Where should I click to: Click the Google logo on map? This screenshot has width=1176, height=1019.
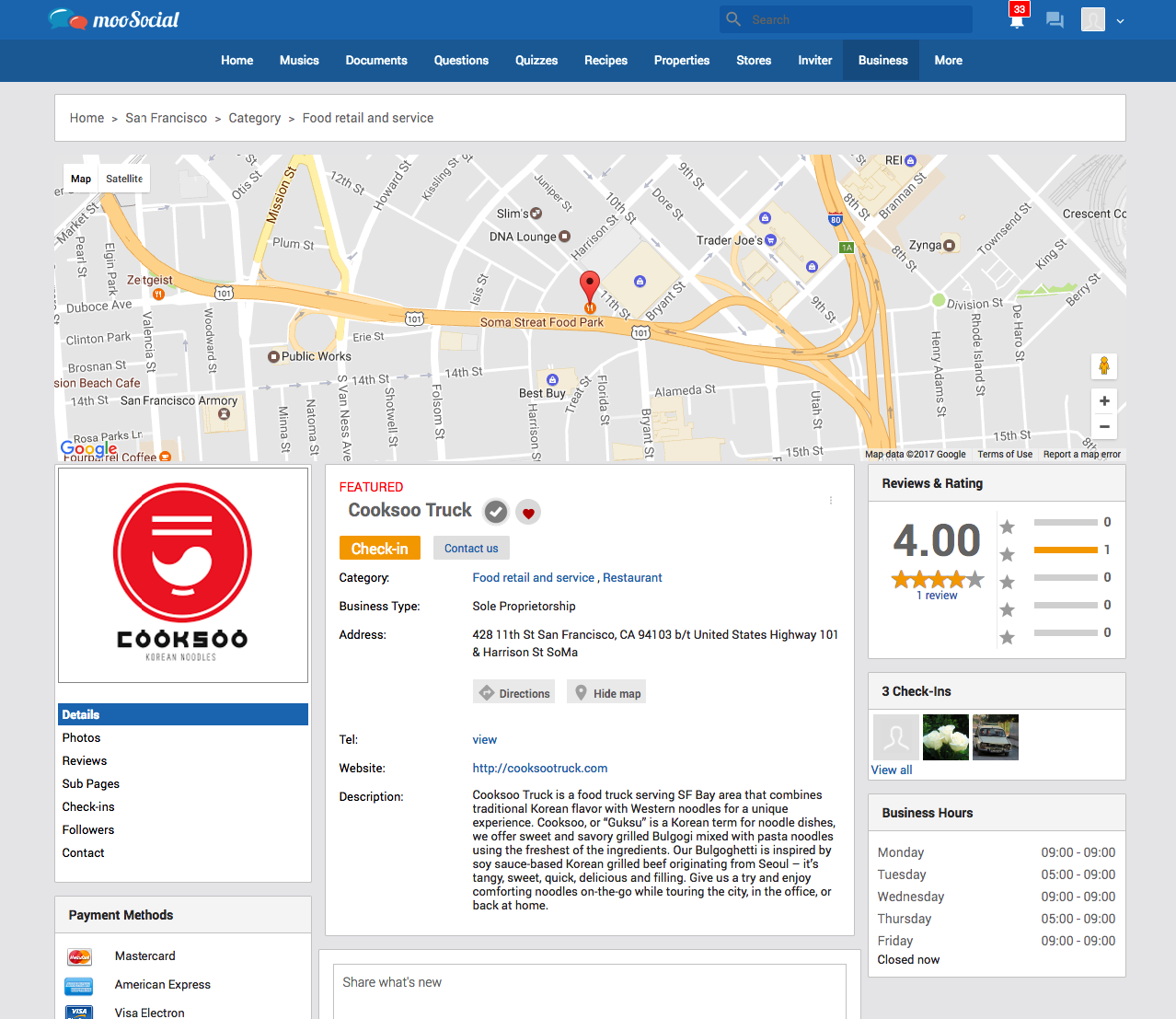pos(88,448)
